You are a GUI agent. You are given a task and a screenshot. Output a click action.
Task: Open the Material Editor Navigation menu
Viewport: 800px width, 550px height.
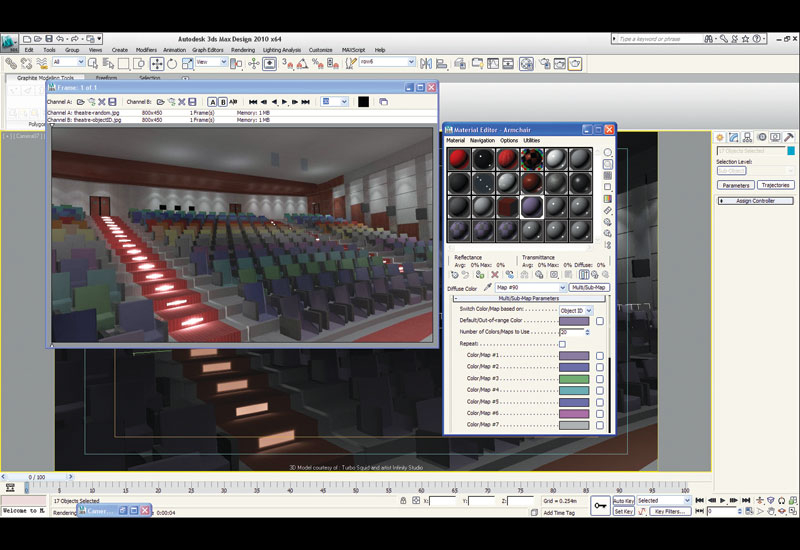pyautogui.click(x=482, y=140)
